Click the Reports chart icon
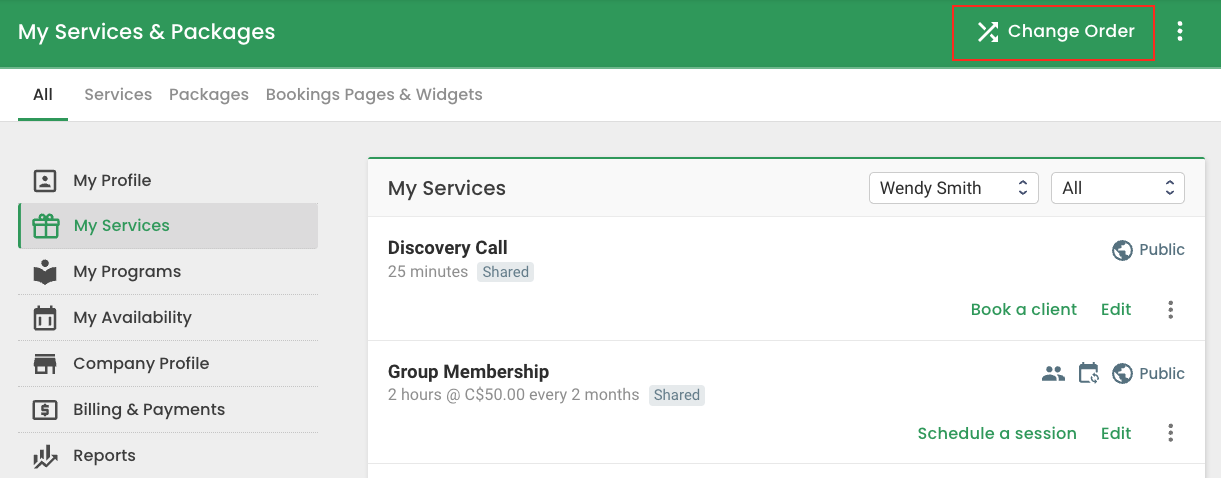This screenshot has height=478, width=1221. pos(45,456)
